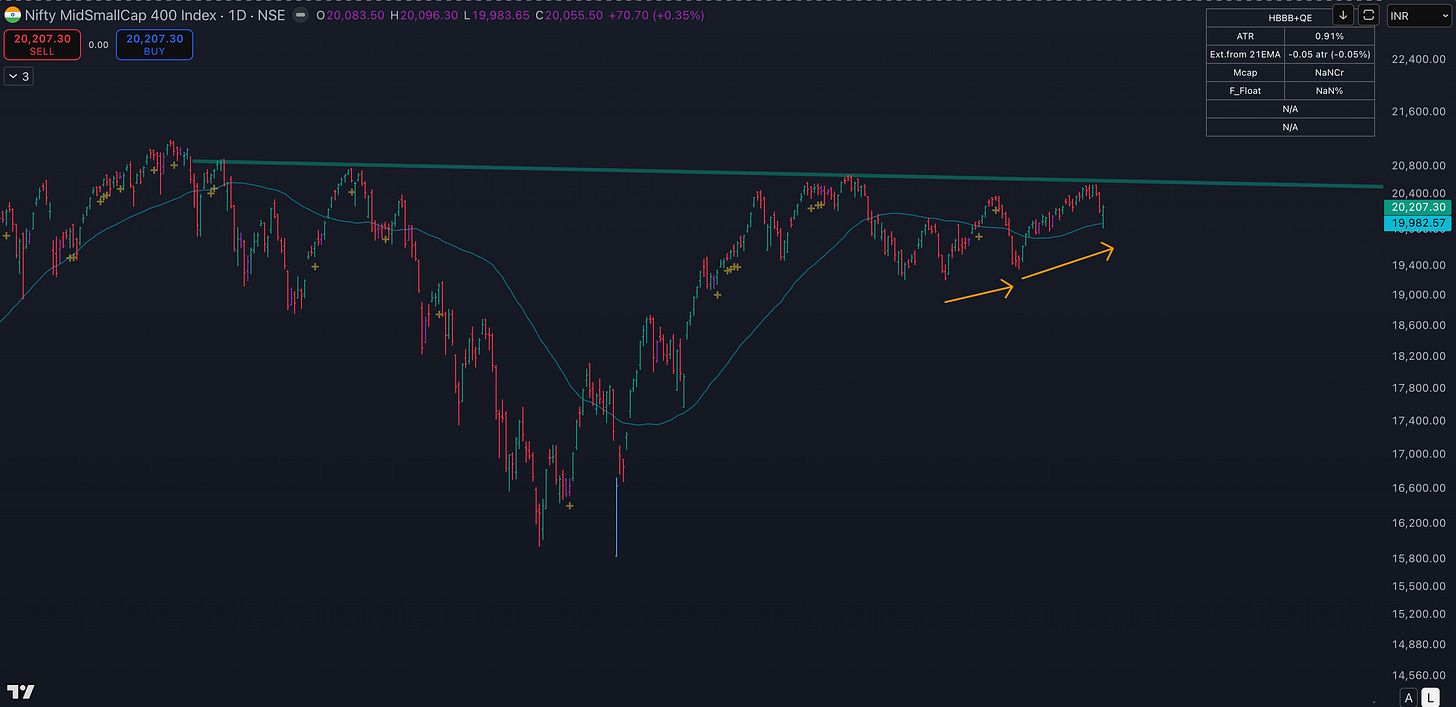The height and width of the screenshot is (707, 1456).
Task: Click the Ext.from 21EMA label cell
Action: point(1245,54)
